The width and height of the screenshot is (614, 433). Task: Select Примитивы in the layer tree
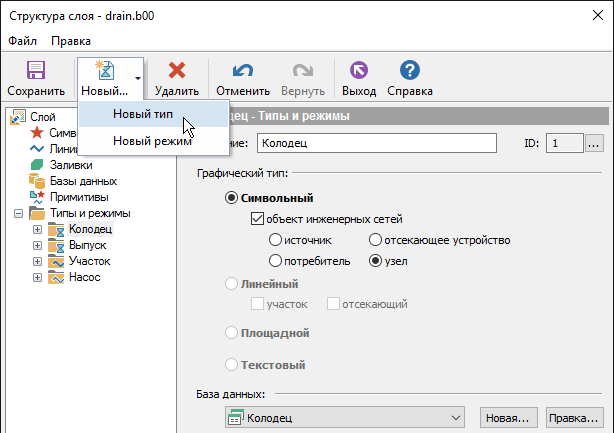coord(79,197)
